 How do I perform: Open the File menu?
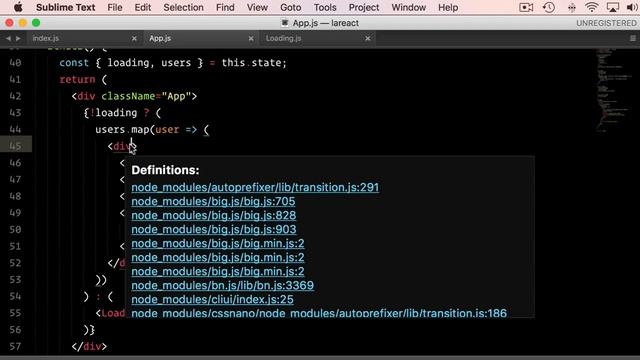[x=115, y=7]
